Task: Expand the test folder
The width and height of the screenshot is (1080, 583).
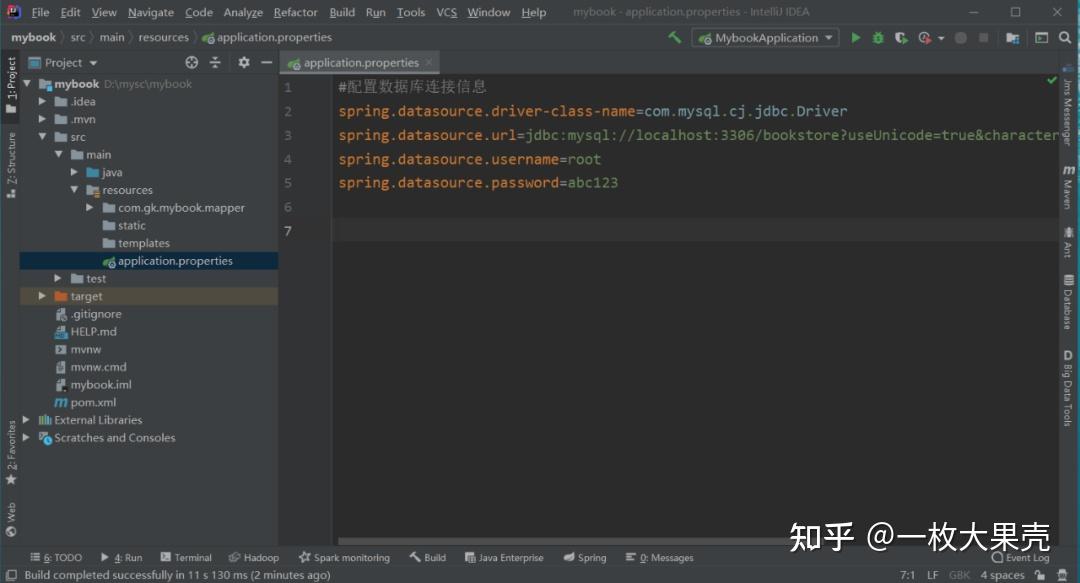Action: (x=57, y=278)
